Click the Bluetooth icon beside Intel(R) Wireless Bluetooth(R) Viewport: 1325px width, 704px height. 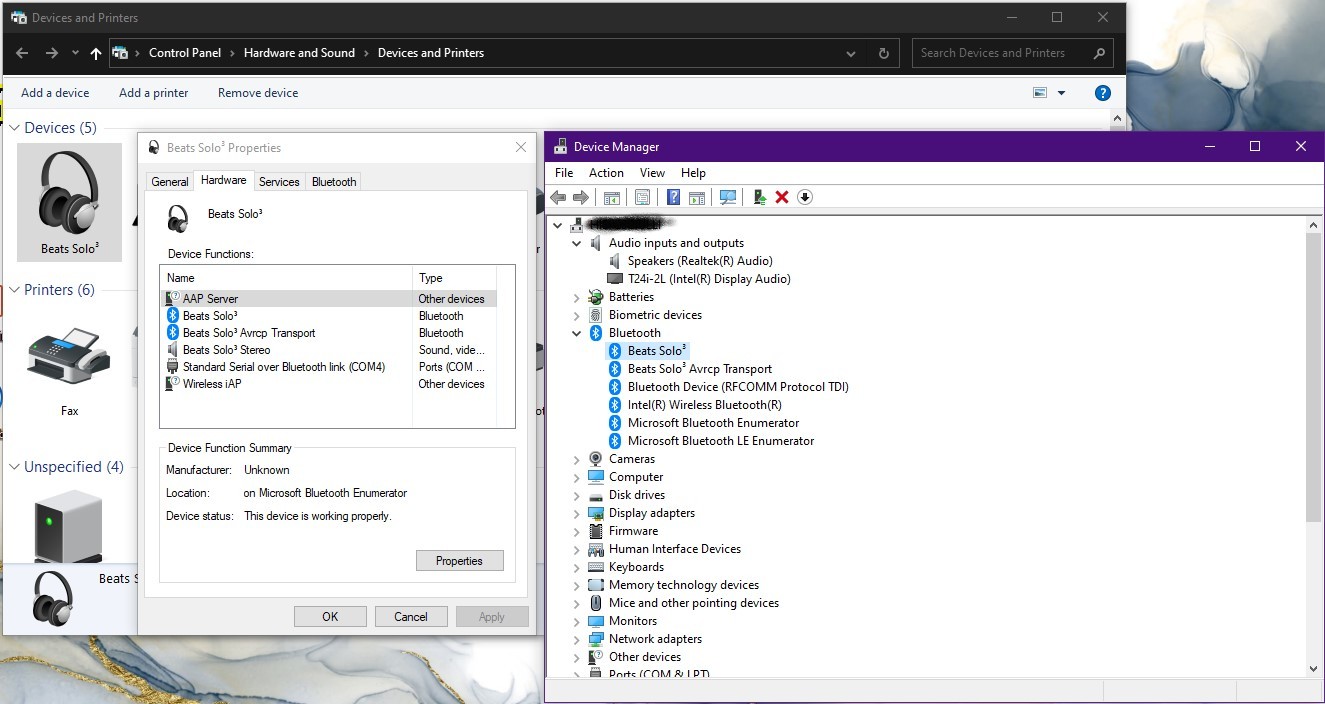pos(615,405)
